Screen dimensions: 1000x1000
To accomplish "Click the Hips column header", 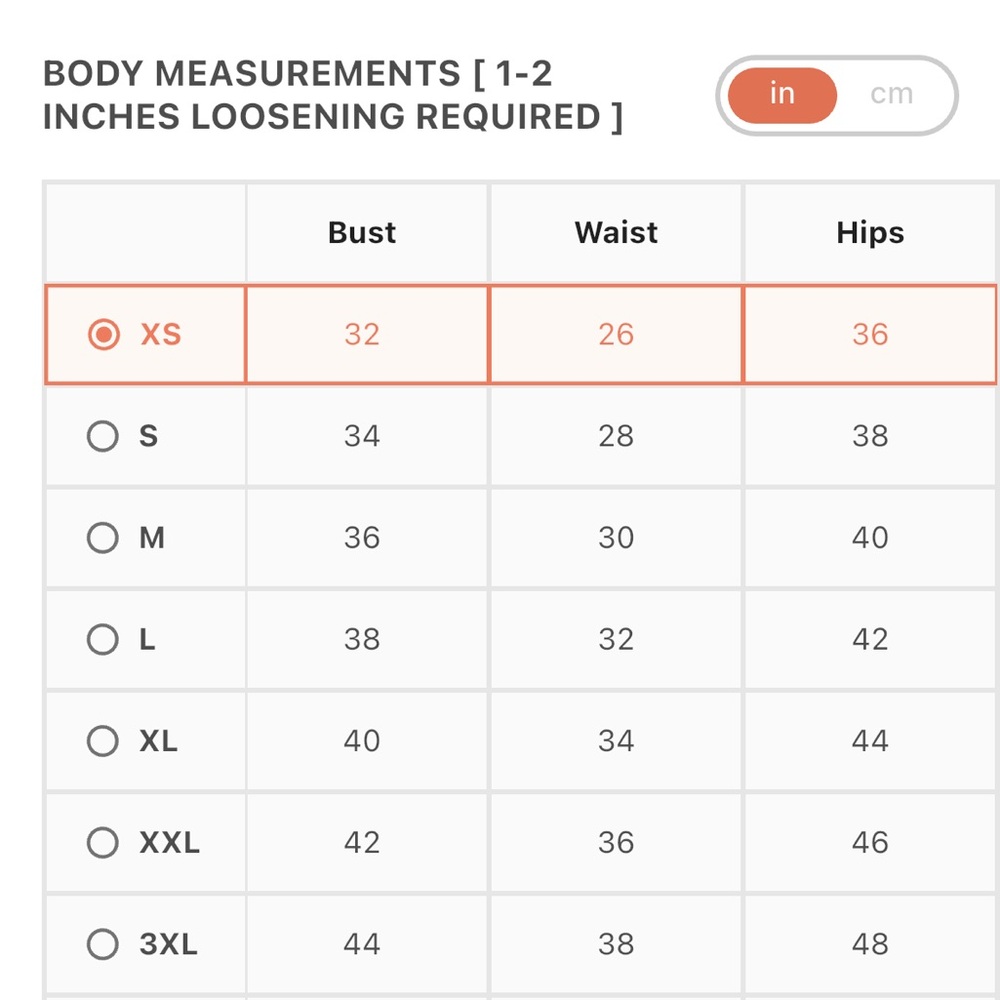I will point(870,232).
